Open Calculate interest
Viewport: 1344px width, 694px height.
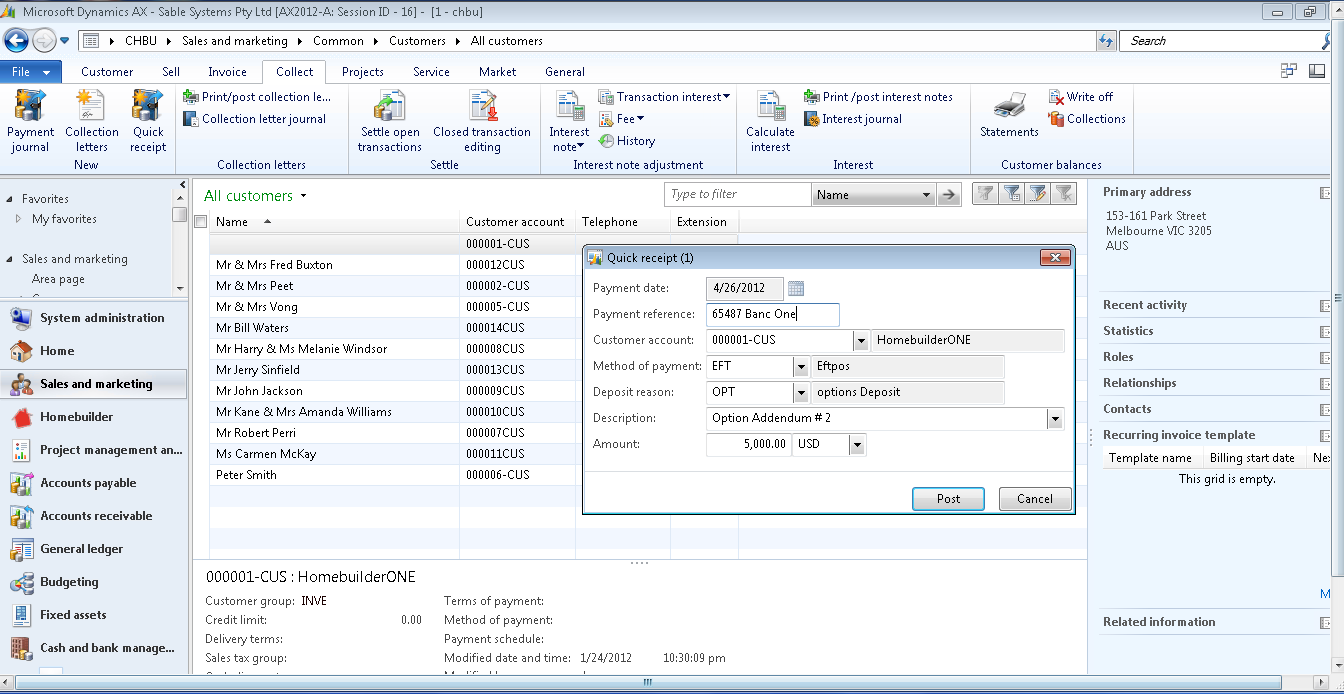770,121
